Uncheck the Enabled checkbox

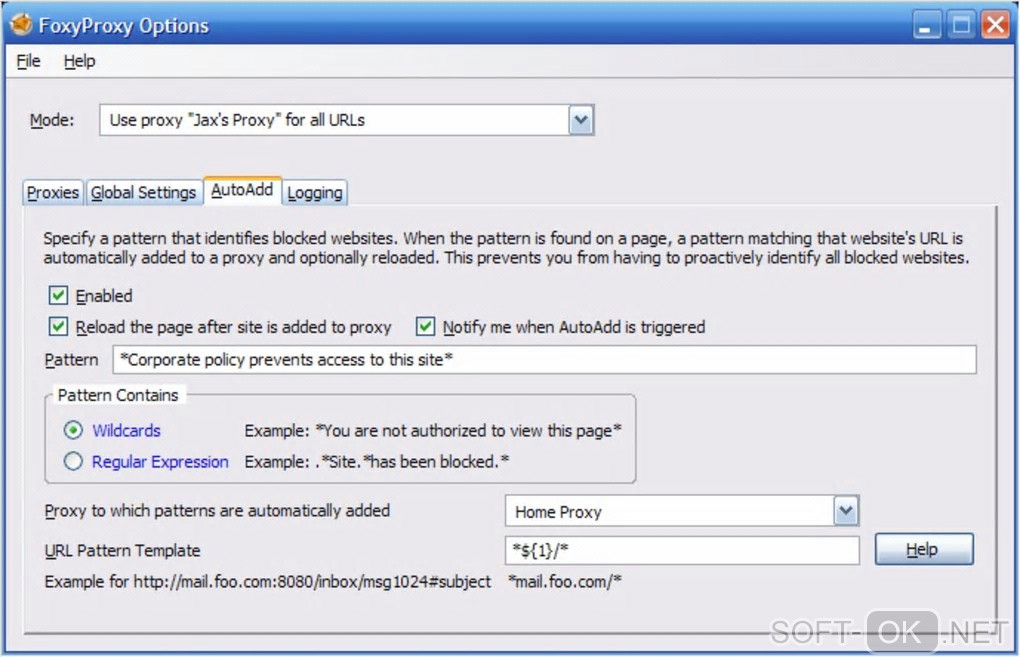tap(58, 296)
